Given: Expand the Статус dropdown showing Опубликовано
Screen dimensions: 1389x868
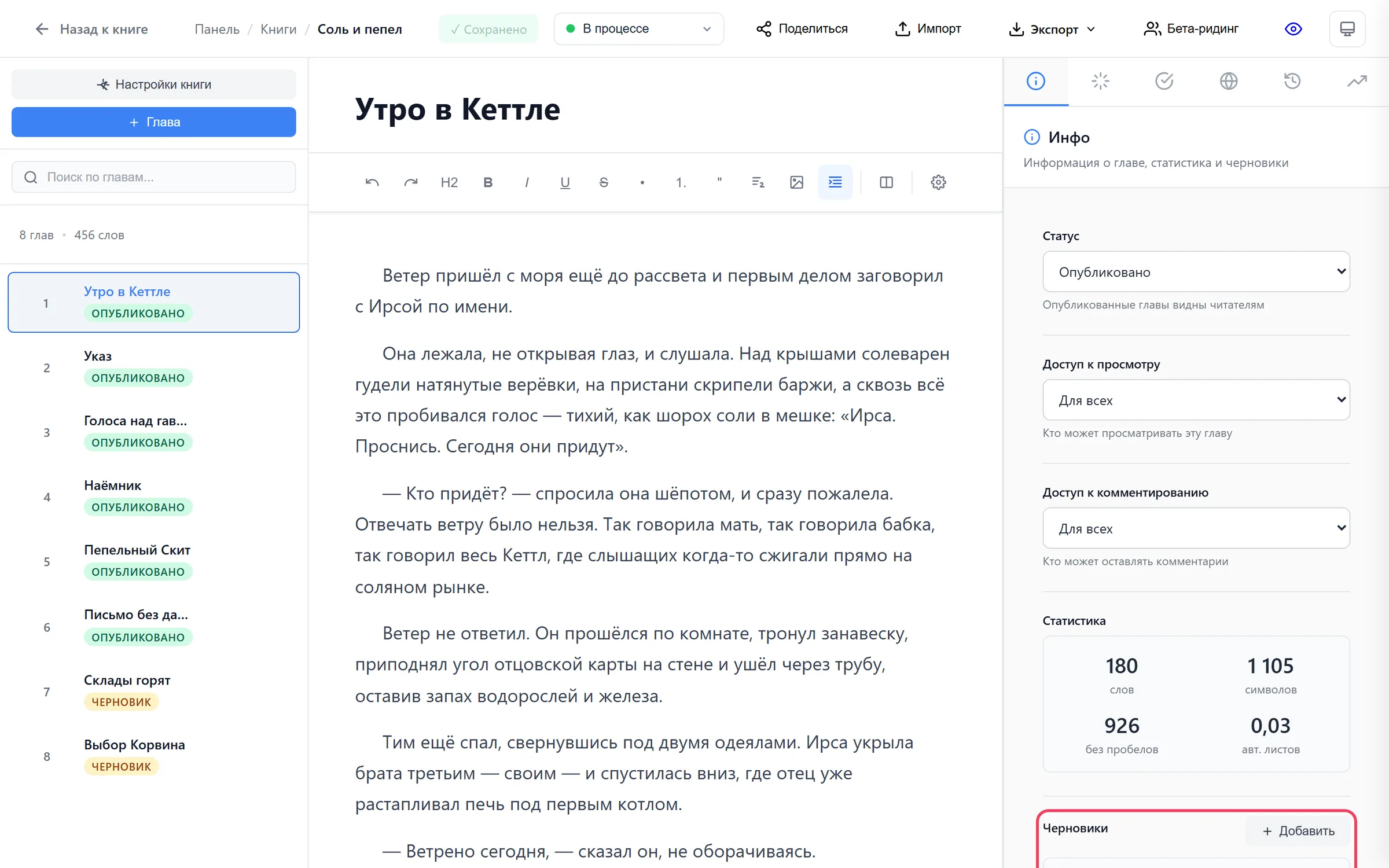Looking at the screenshot, I should (x=1196, y=271).
